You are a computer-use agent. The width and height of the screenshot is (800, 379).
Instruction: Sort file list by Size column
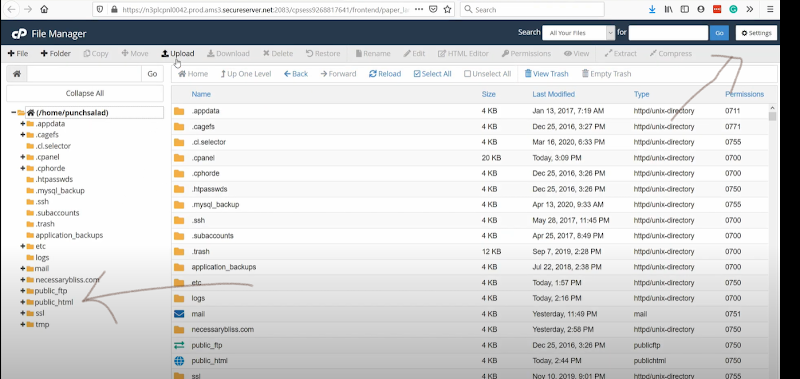488,94
